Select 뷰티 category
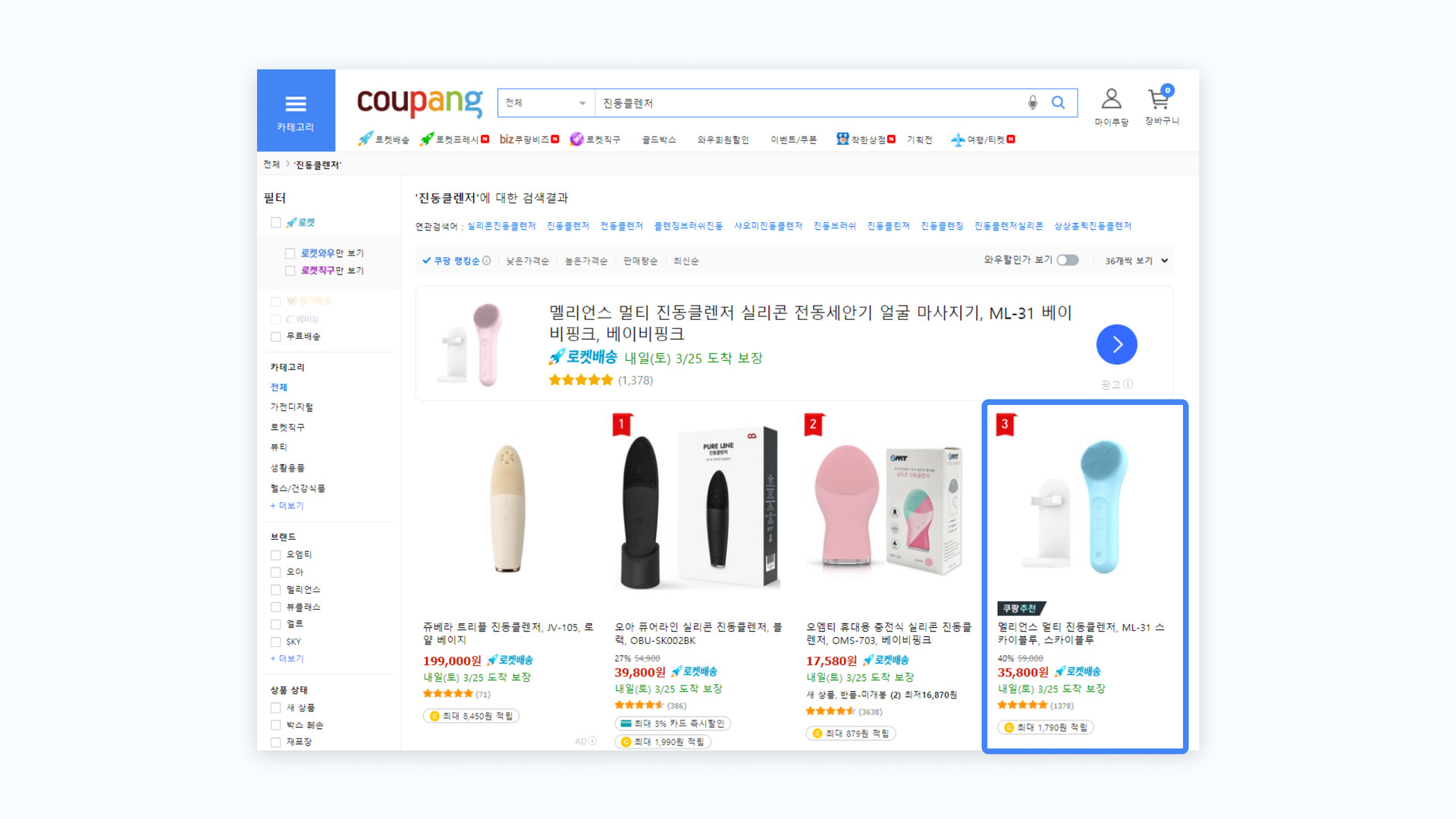This screenshot has height=819, width=1456. (278, 447)
